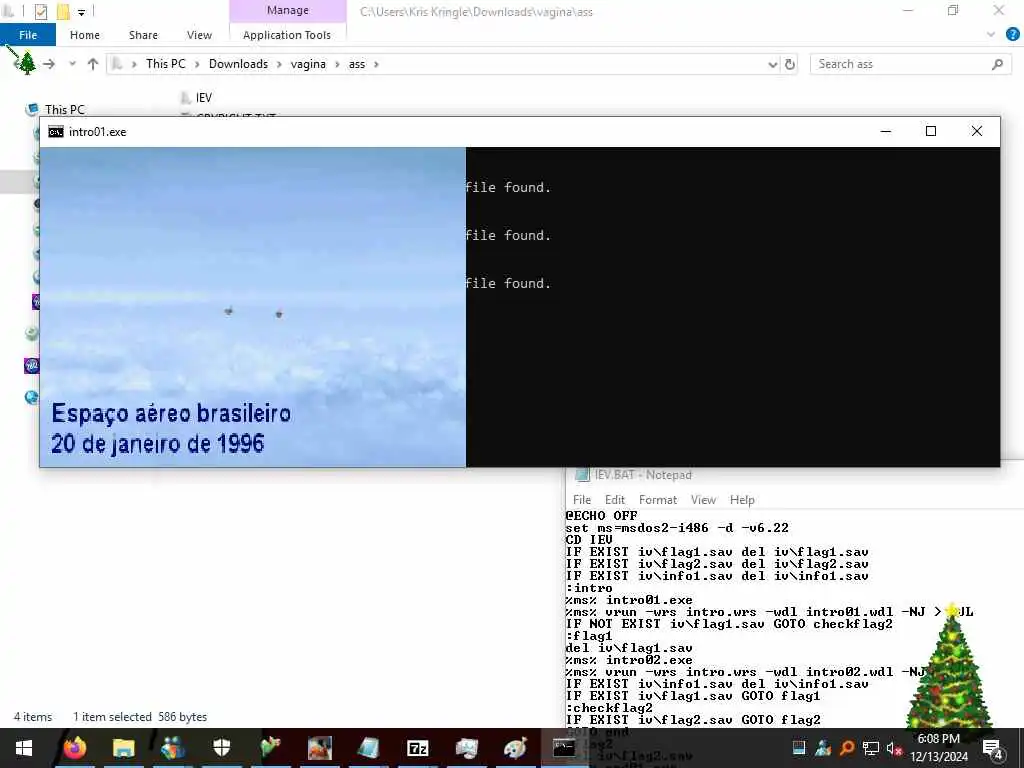Switch to the command prompt taskbar icon
The width and height of the screenshot is (1024, 768).
coord(564,748)
